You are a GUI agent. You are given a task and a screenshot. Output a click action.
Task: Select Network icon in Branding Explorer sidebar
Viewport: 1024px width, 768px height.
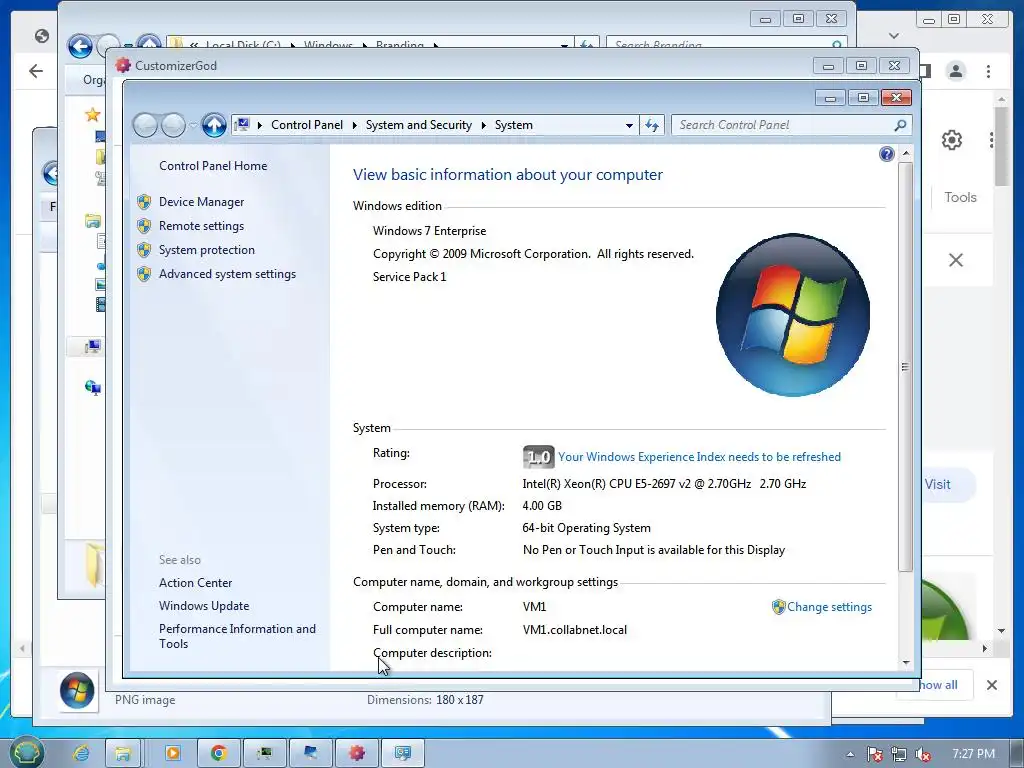(x=93, y=388)
